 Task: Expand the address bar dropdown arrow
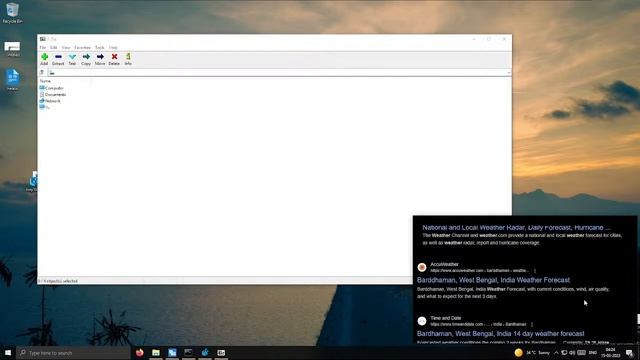tap(509, 73)
